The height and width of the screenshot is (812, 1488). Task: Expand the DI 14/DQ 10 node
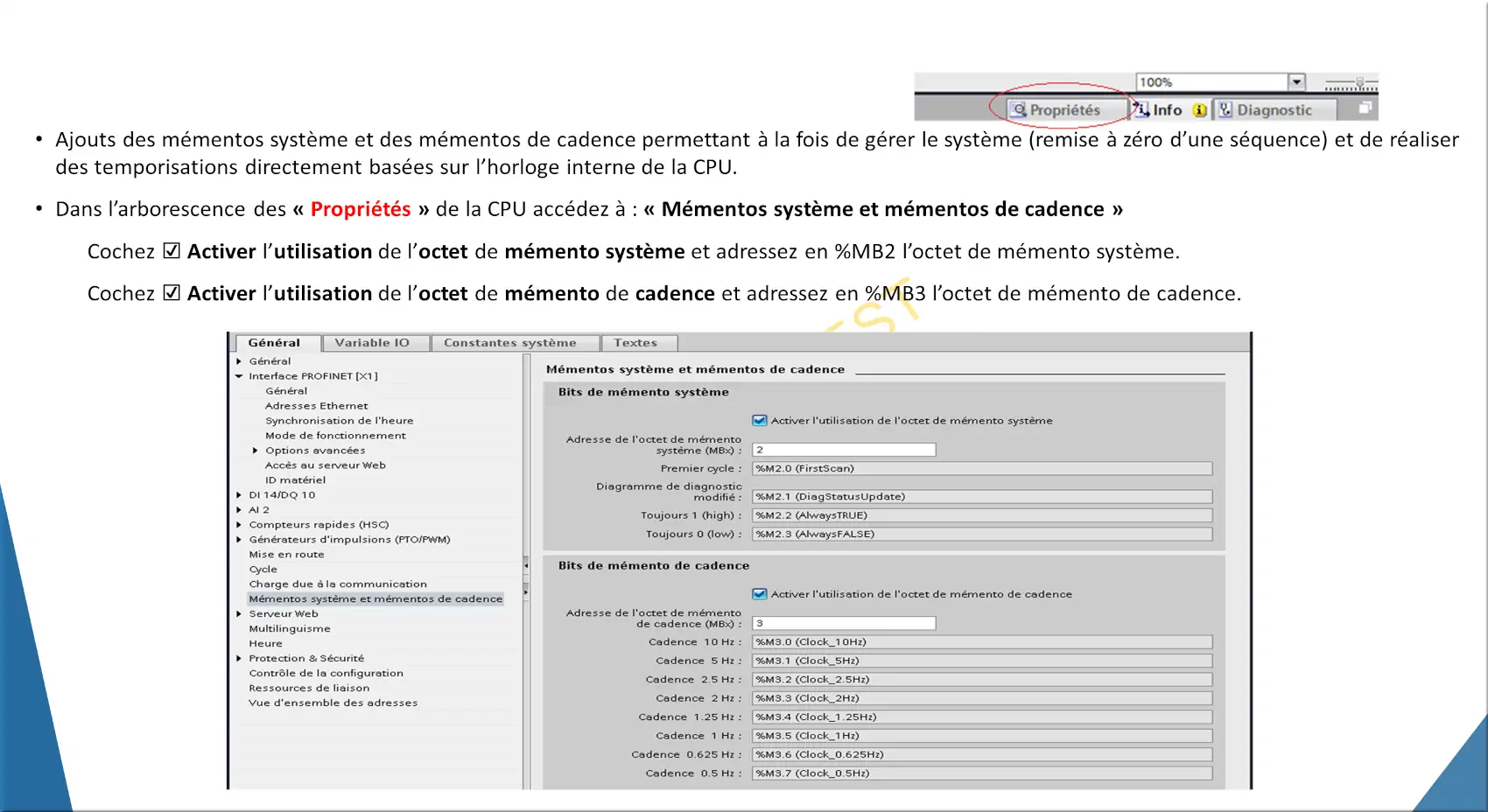pos(239,495)
